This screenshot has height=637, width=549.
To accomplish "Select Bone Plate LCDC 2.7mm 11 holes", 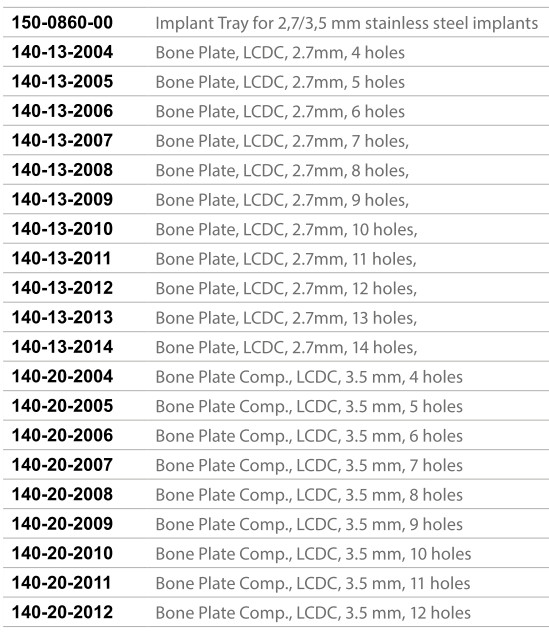I will 286,259.
